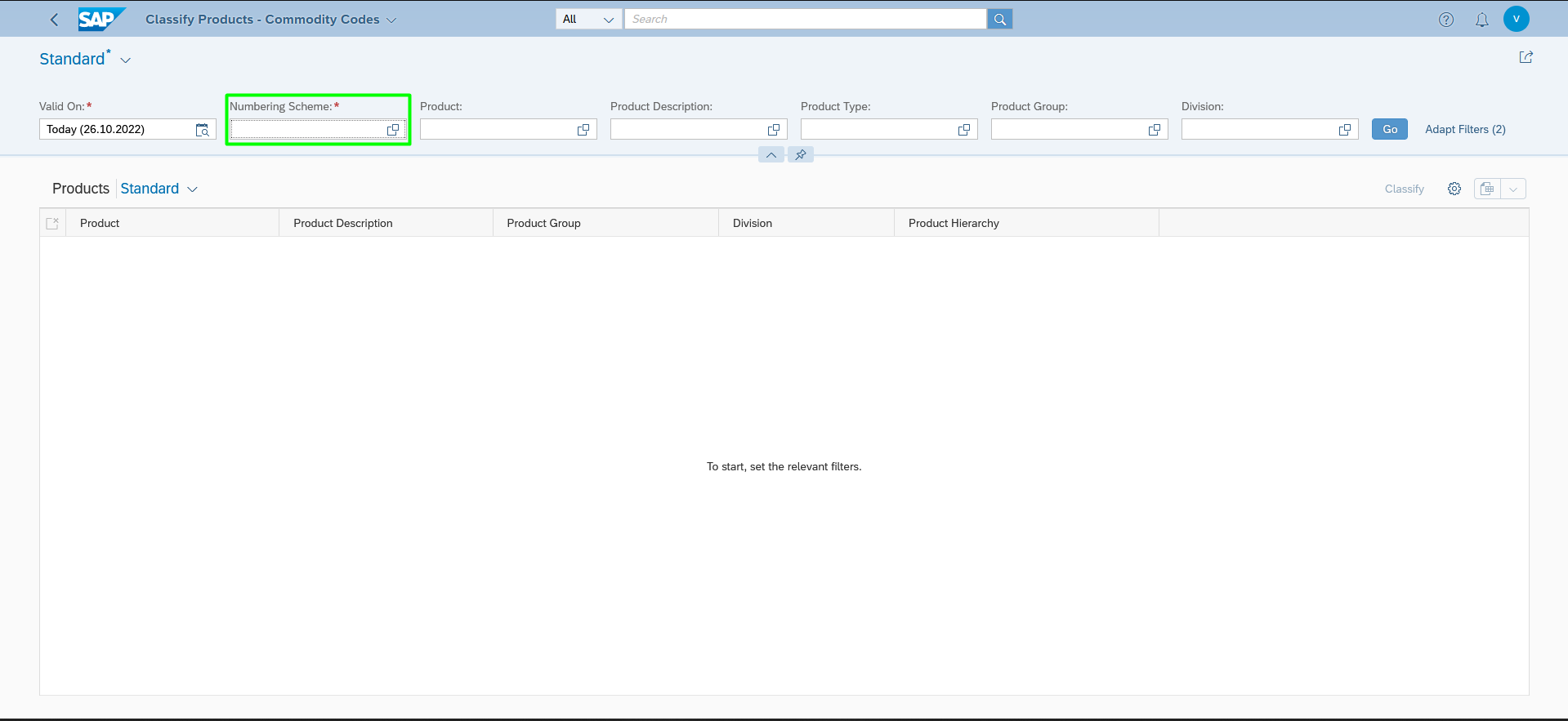This screenshot has width=1568, height=721.
Task: Open the export options dropdown arrow
Action: 1513,189
